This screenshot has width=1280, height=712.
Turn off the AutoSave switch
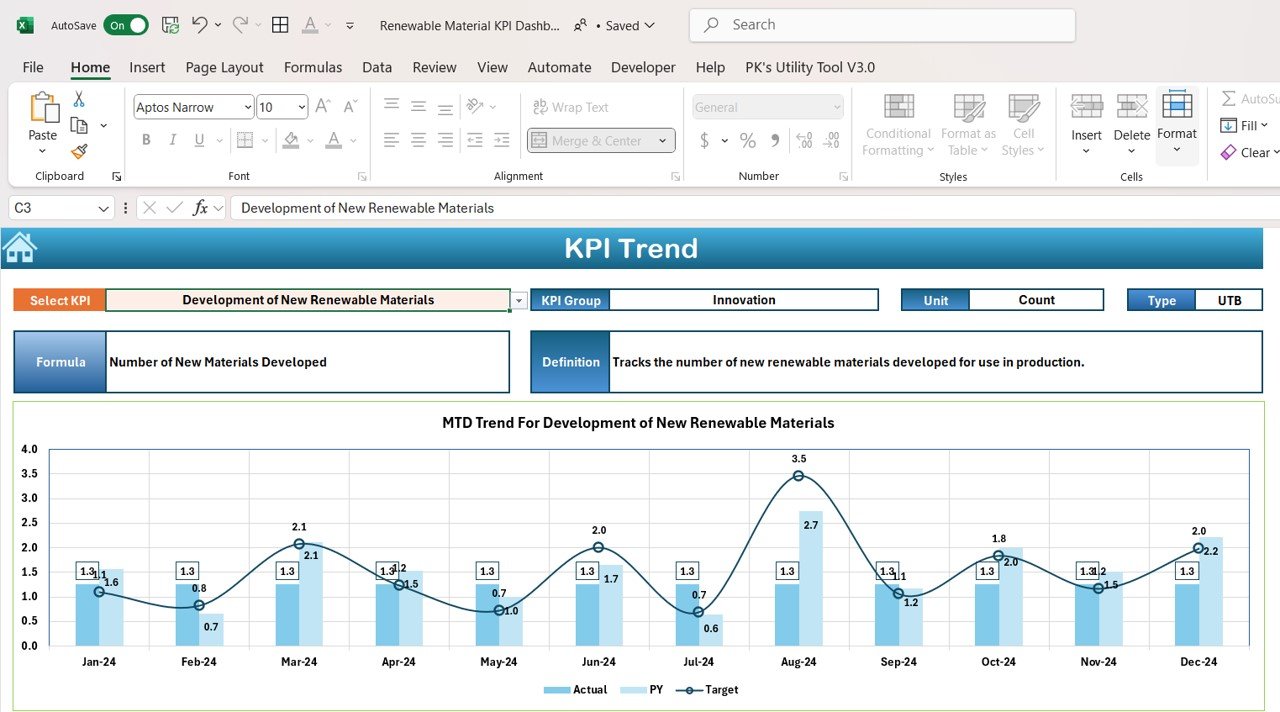tap(126, 25)
